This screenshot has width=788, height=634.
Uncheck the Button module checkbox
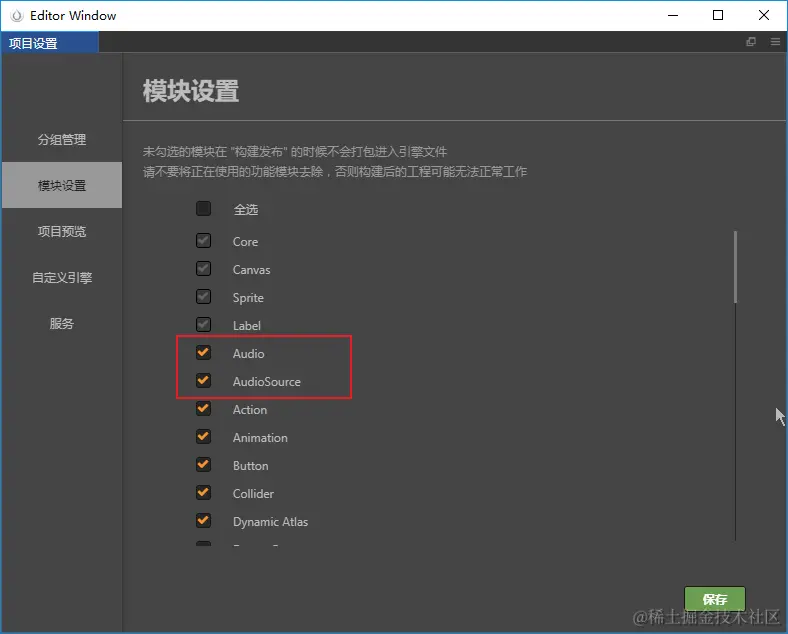point(204,465)
